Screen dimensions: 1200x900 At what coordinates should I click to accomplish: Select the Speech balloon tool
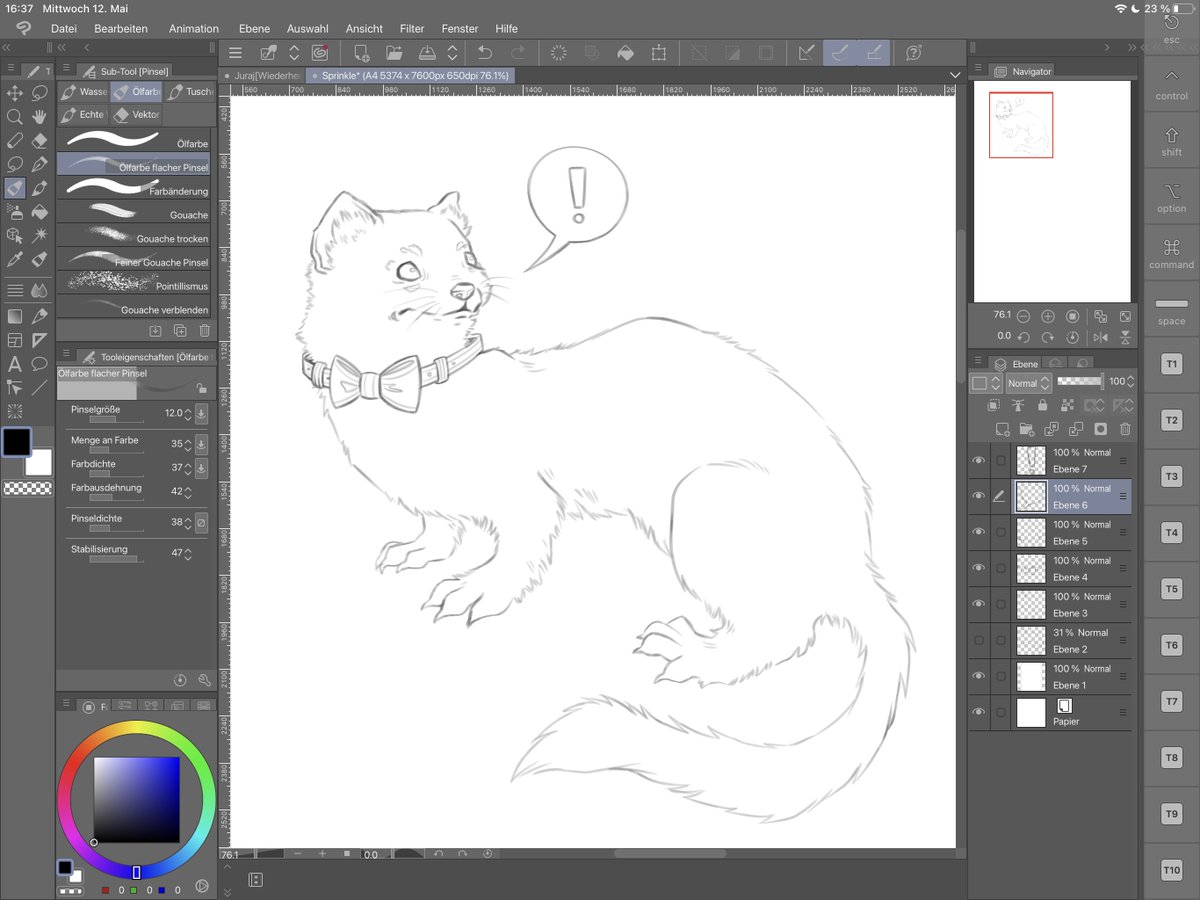point(40,364)
